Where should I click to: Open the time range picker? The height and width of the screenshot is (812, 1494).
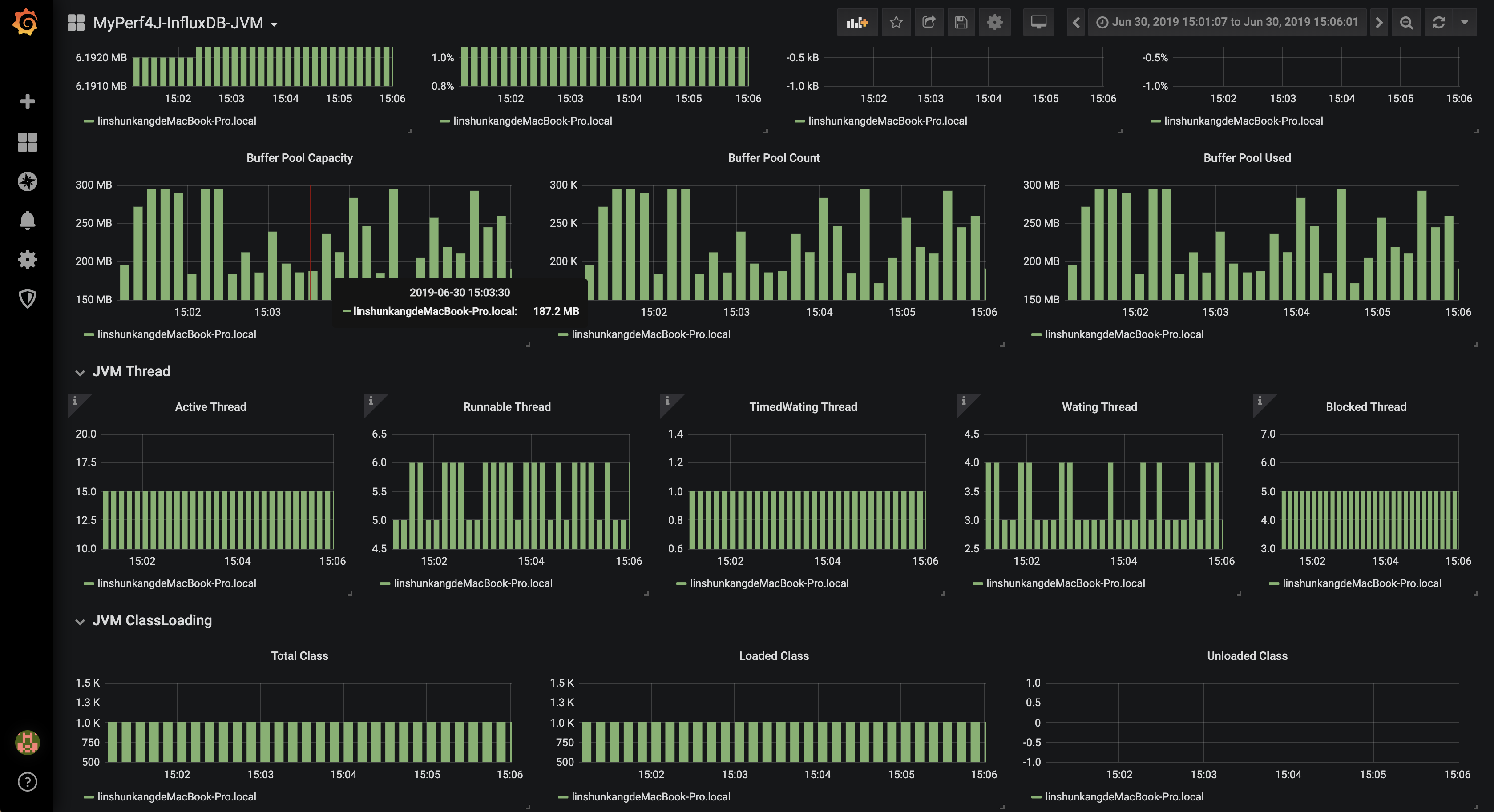[x=1227, y=23]
